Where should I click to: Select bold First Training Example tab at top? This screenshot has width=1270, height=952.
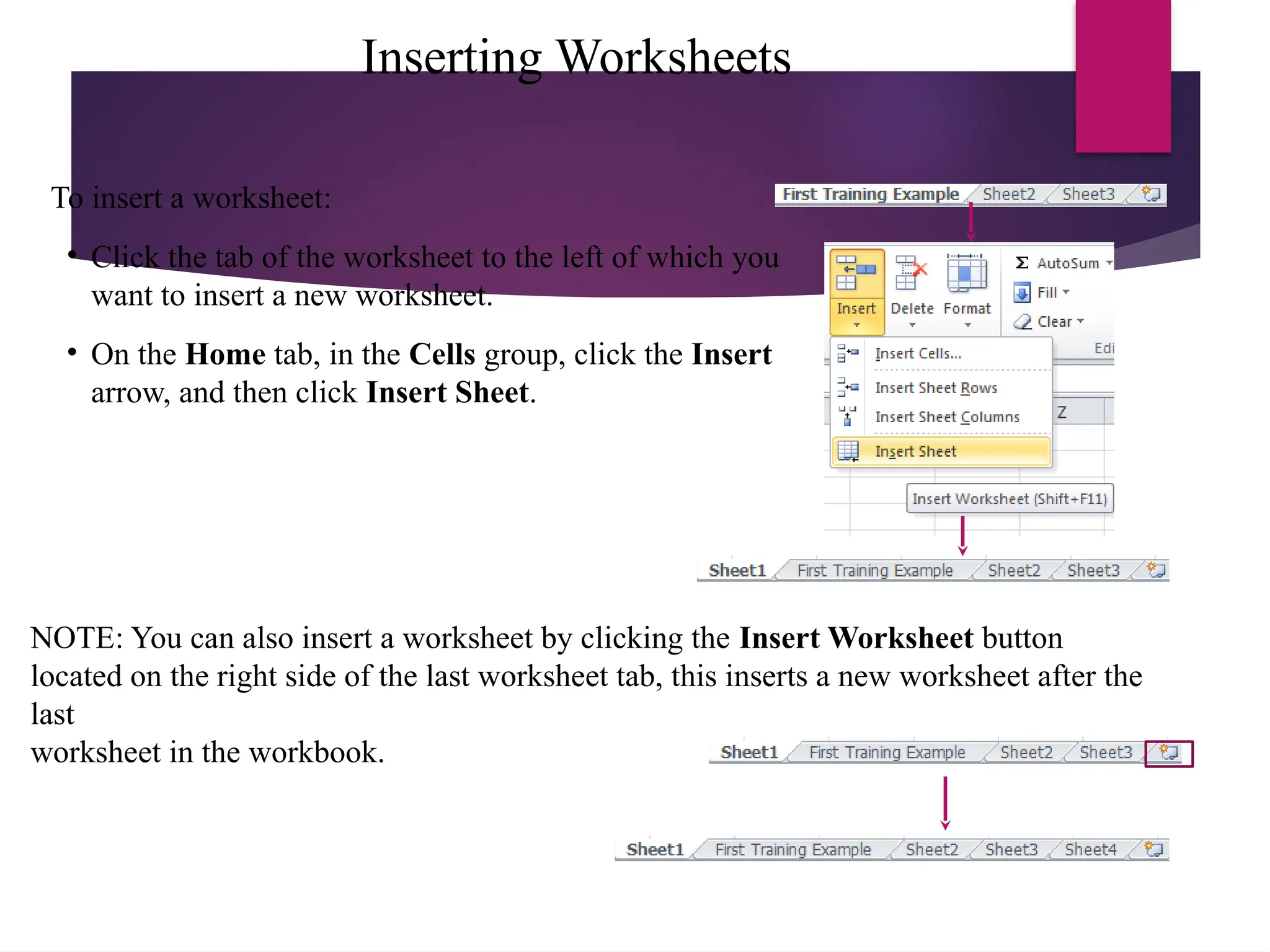[870, 194]
